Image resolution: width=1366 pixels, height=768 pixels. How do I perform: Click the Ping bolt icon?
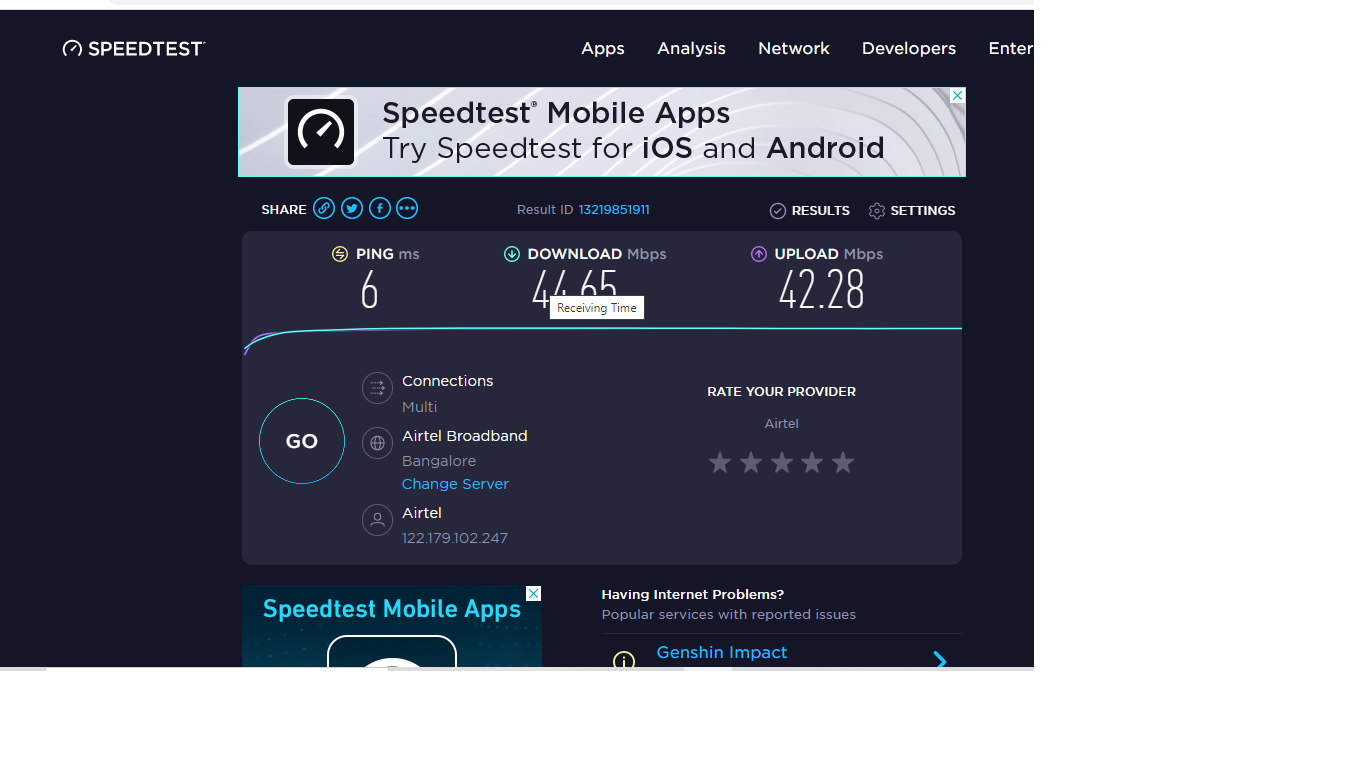339,254
